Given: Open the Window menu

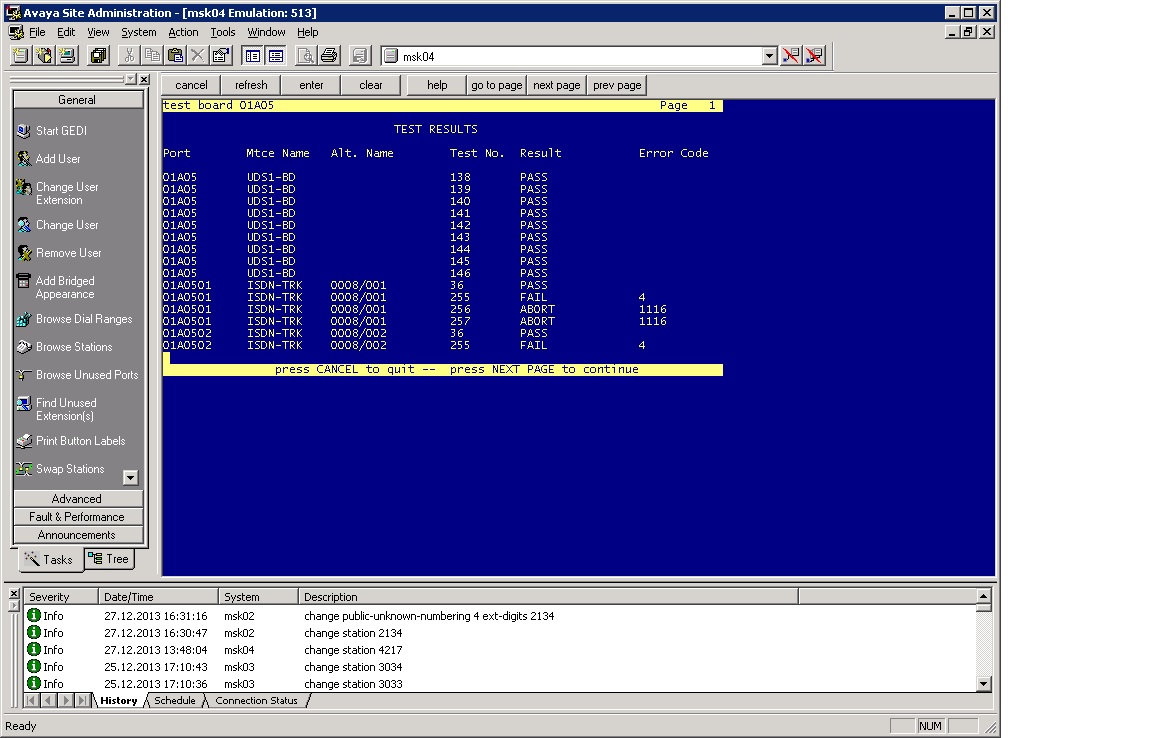Looking at the screenshot, I should [266, 32].
